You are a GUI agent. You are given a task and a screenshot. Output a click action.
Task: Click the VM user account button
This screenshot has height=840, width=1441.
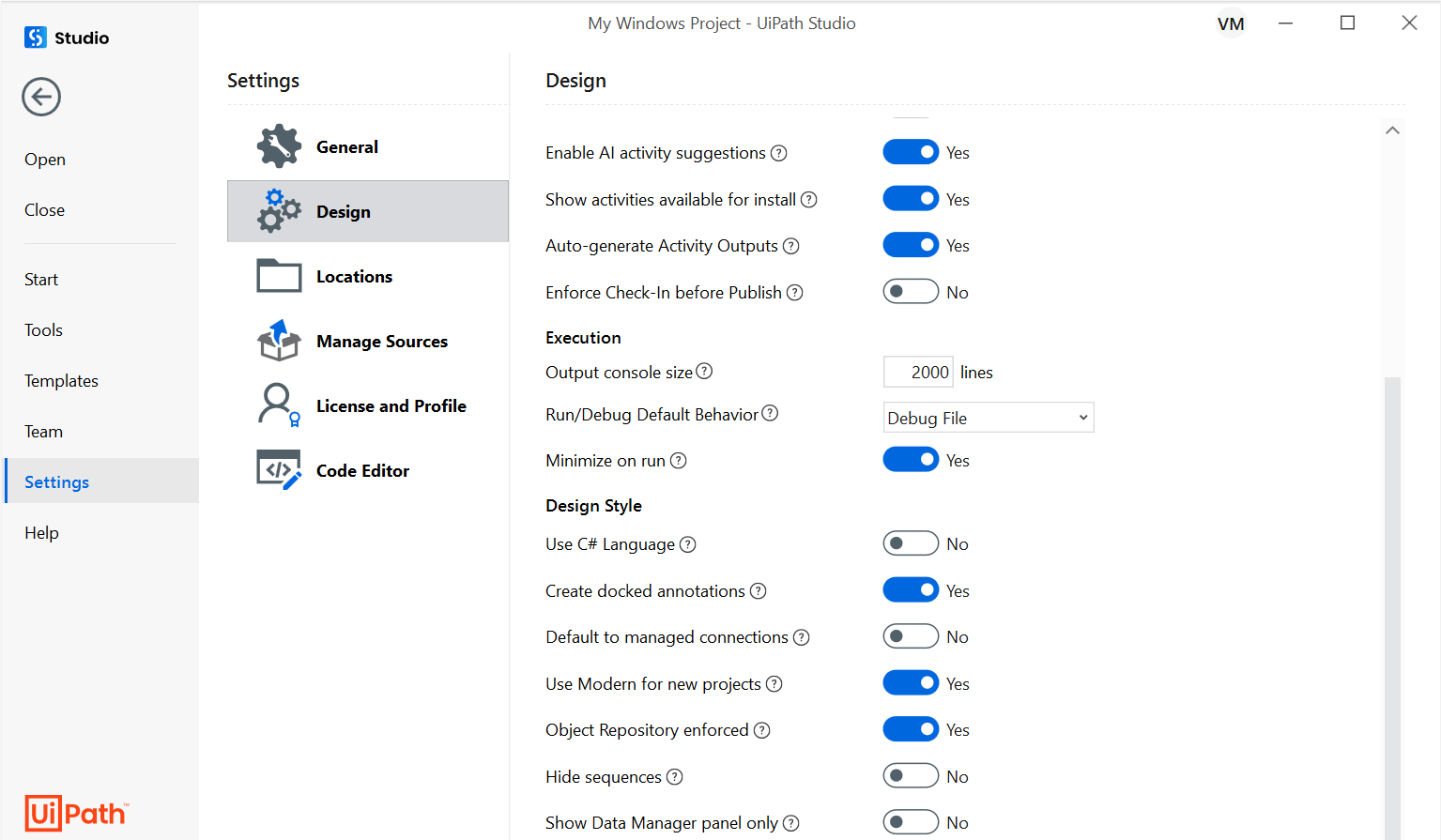1231,23
